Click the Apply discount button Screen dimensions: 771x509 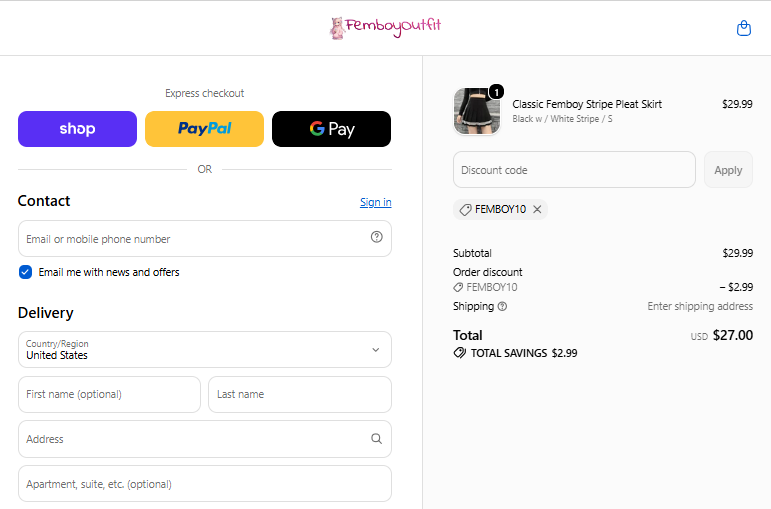(728, 170)
